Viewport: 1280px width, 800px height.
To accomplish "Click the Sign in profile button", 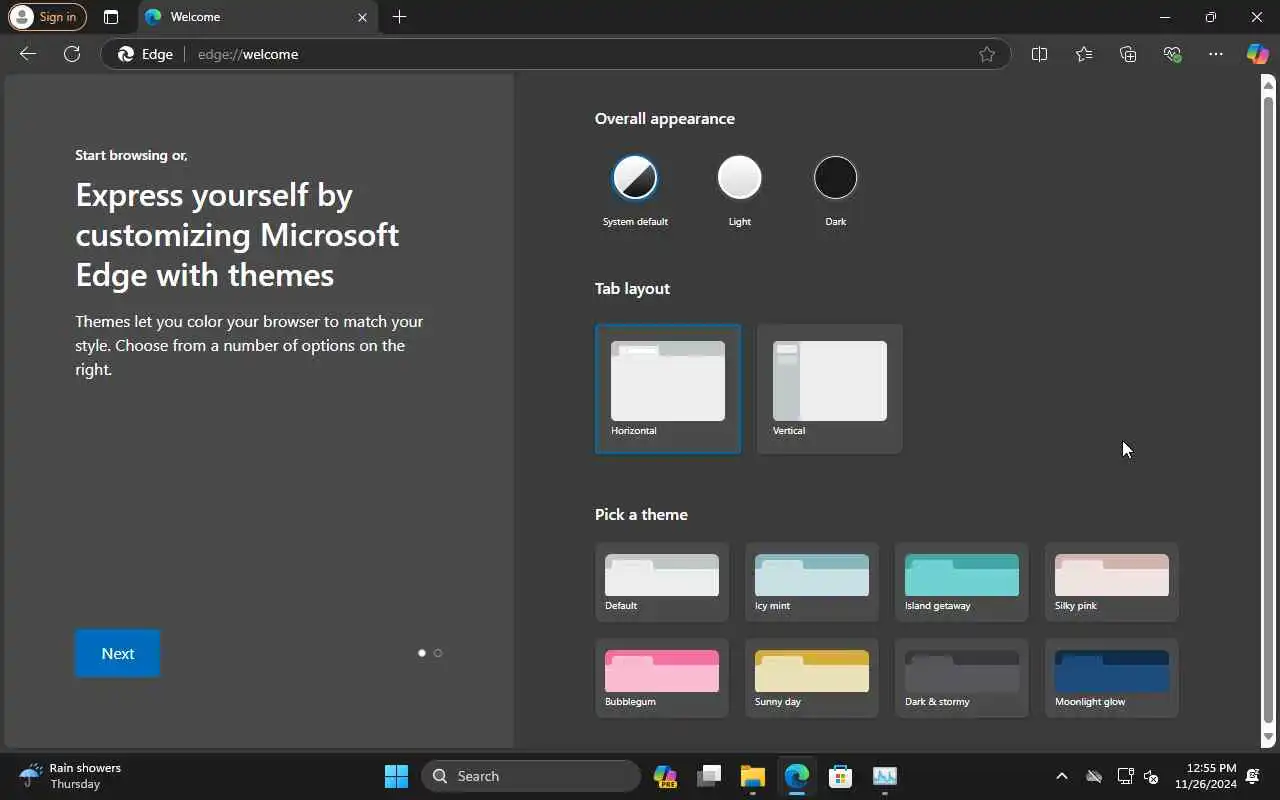I will pos(47,17).
